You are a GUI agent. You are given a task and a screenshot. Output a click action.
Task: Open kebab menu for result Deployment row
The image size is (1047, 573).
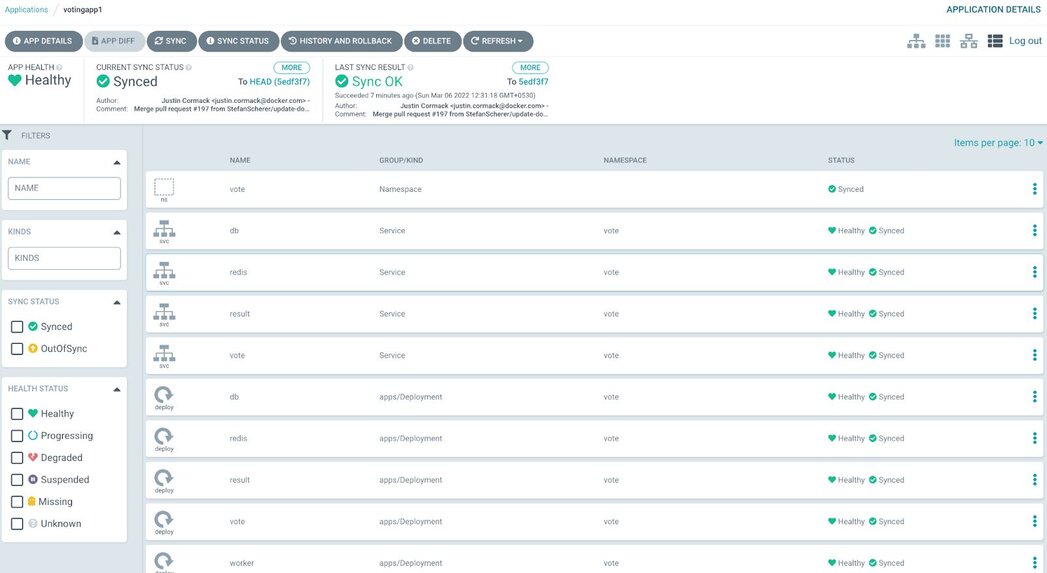coord(1034,480)
